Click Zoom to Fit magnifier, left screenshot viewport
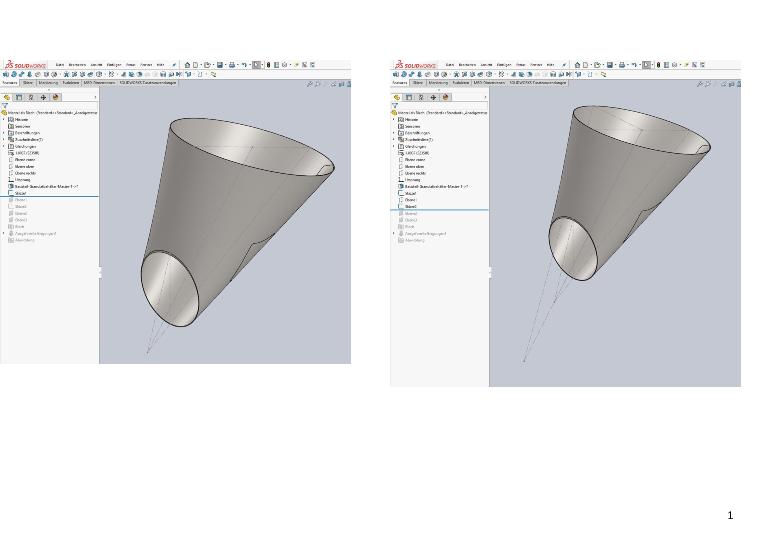 [x=310, y=84]
